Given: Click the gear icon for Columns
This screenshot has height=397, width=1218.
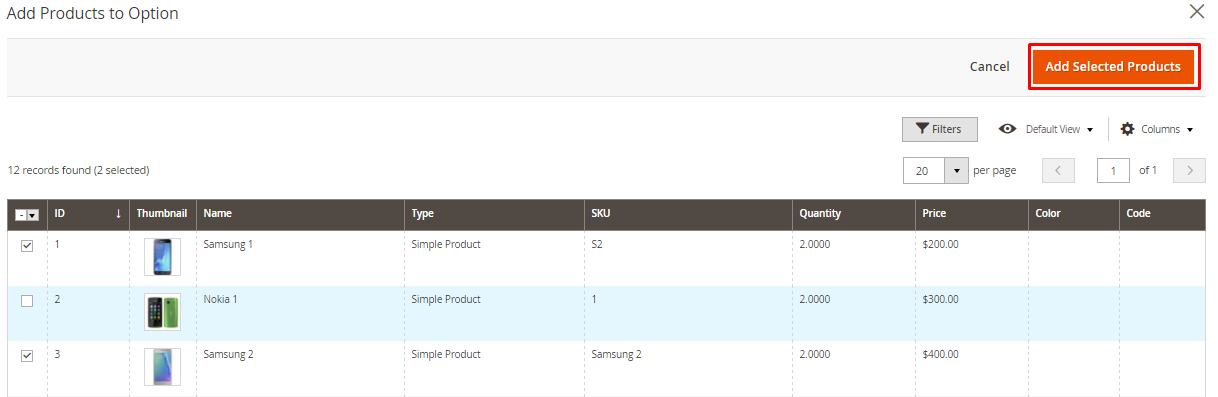Looking at the screenshot, I should click(1127, 129).
